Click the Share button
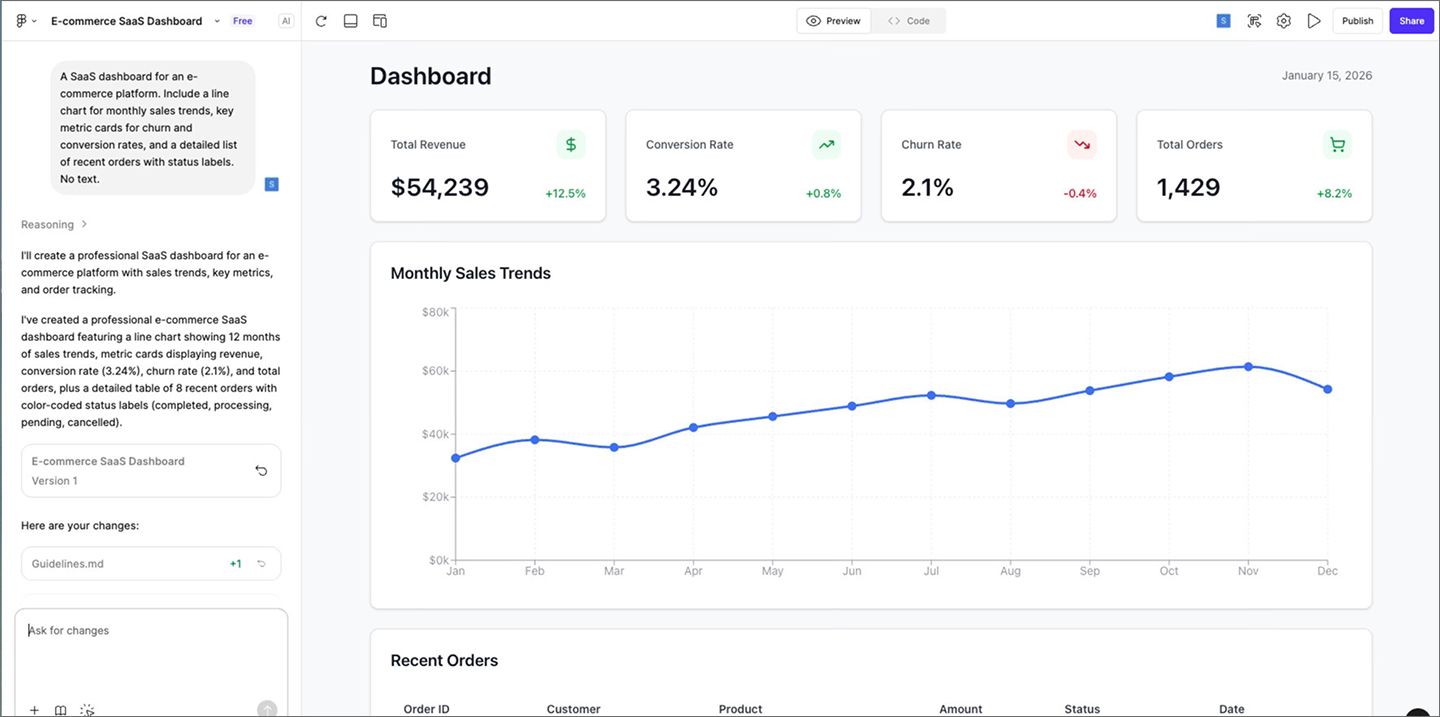The image size is (1440, 717). click(x=1411, y=20)
